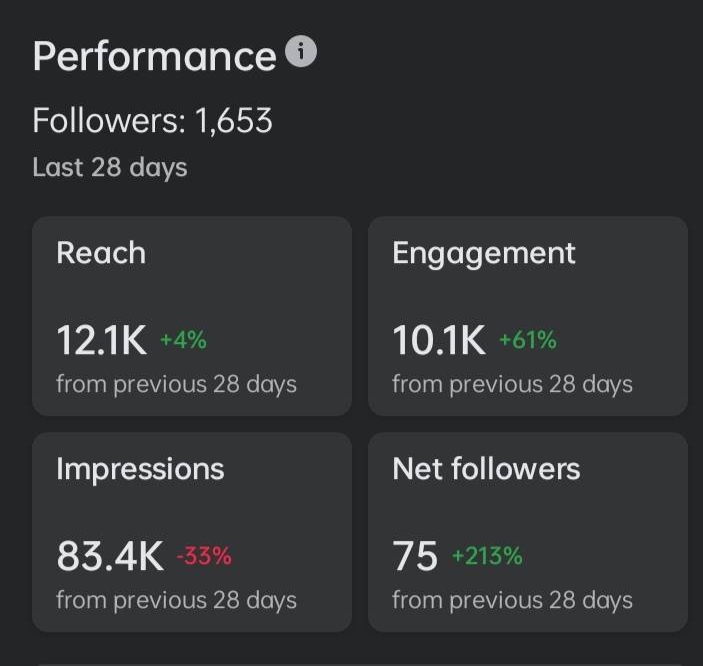Open the Net followers card title

[486, 469]
